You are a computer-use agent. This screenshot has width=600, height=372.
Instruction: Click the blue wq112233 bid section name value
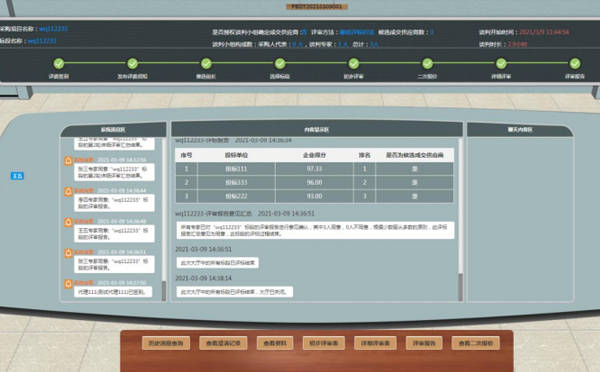pyautogui.click(x=42, y=41)
